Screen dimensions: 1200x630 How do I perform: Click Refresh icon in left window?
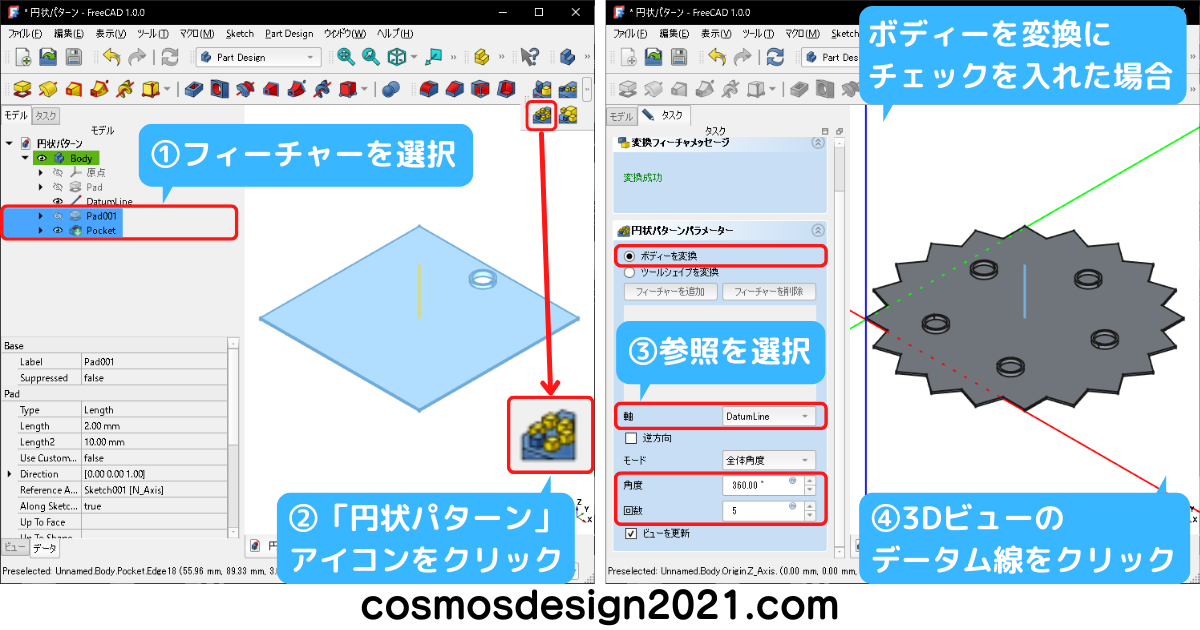click(x=170, y=57)
